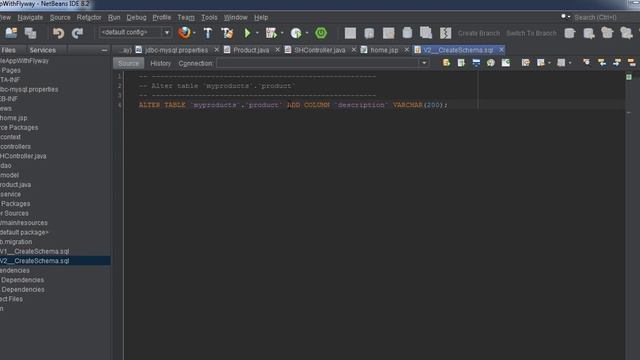Click the Open Project toolbar icon
The image size is (640, 360).
(x=11, y=33)
